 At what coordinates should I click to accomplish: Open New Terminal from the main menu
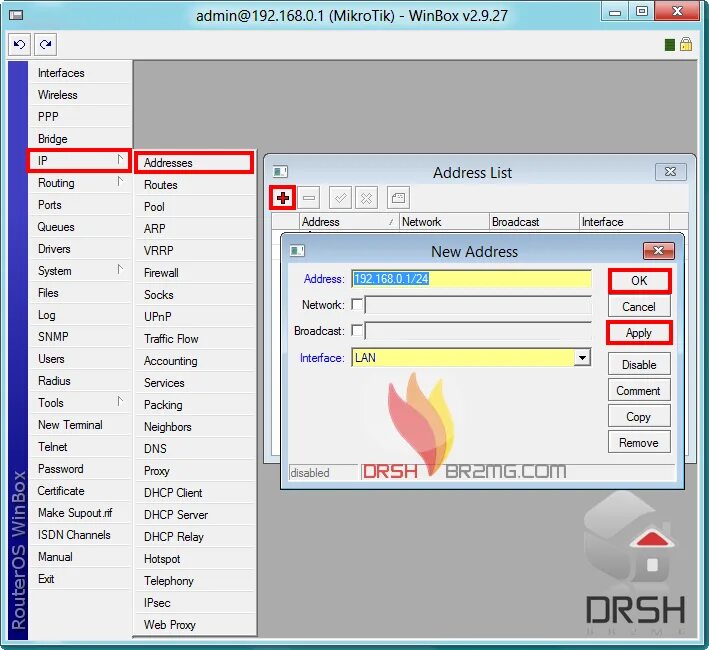(80, 425)
